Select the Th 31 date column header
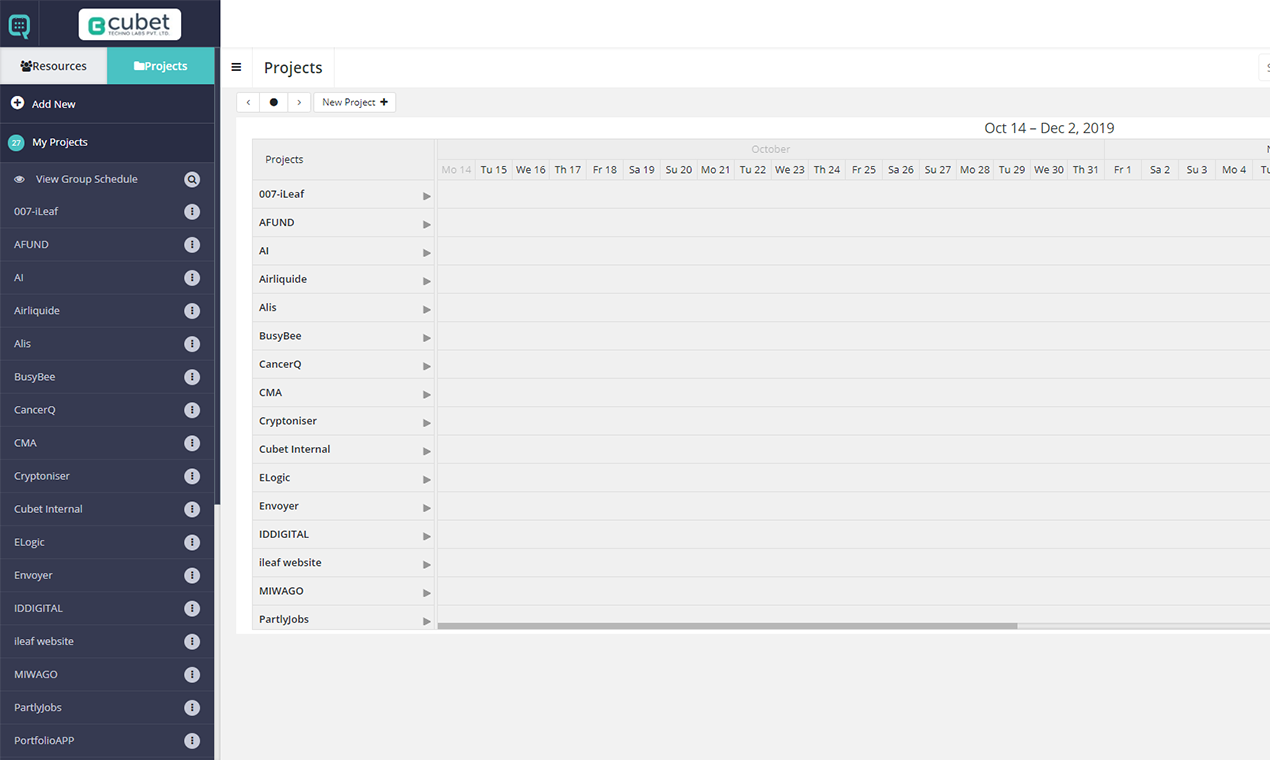The image size is (1270, 760). [1086, 170]
